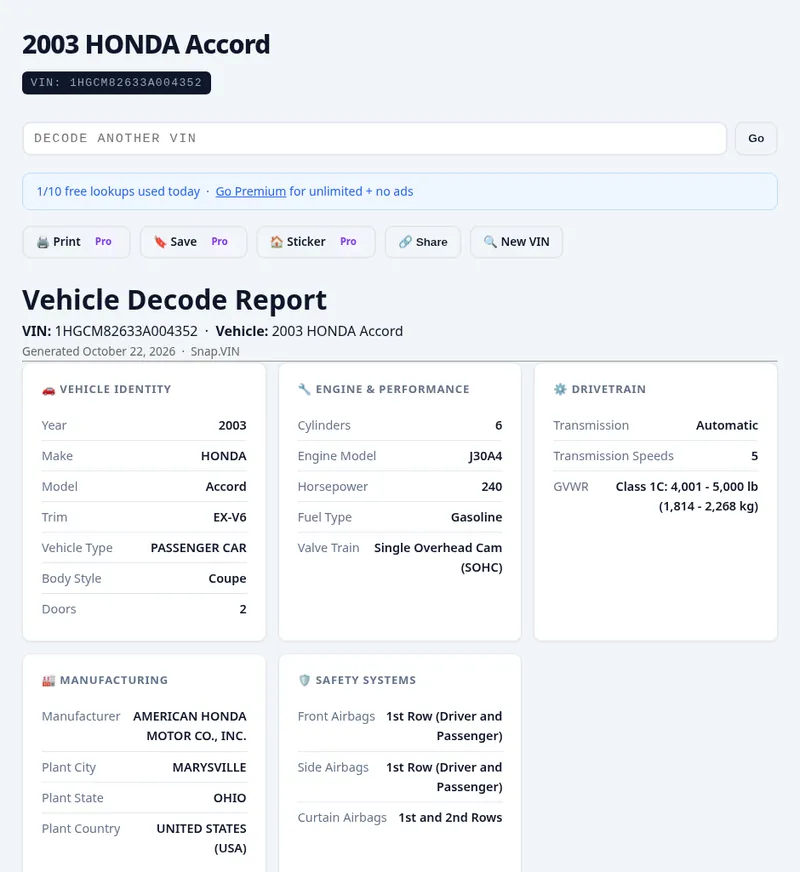Viewport: 800px width, 872px height.
Task: Click the Save button
Action: coord(193,242)
